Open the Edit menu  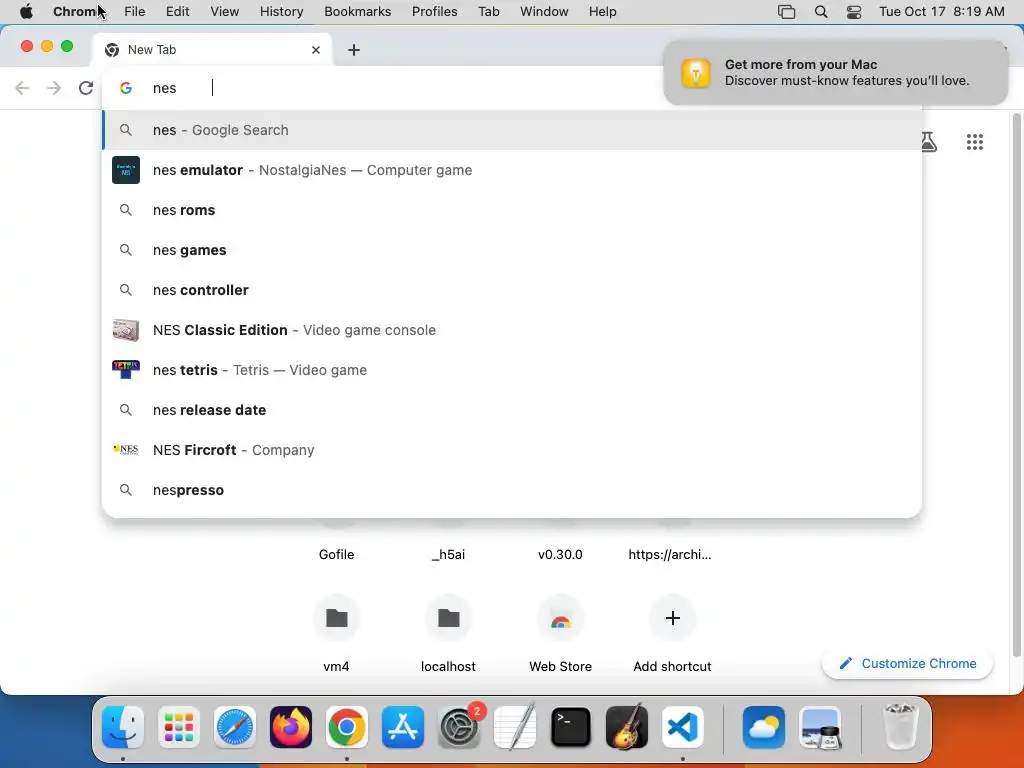click(177, 12)
